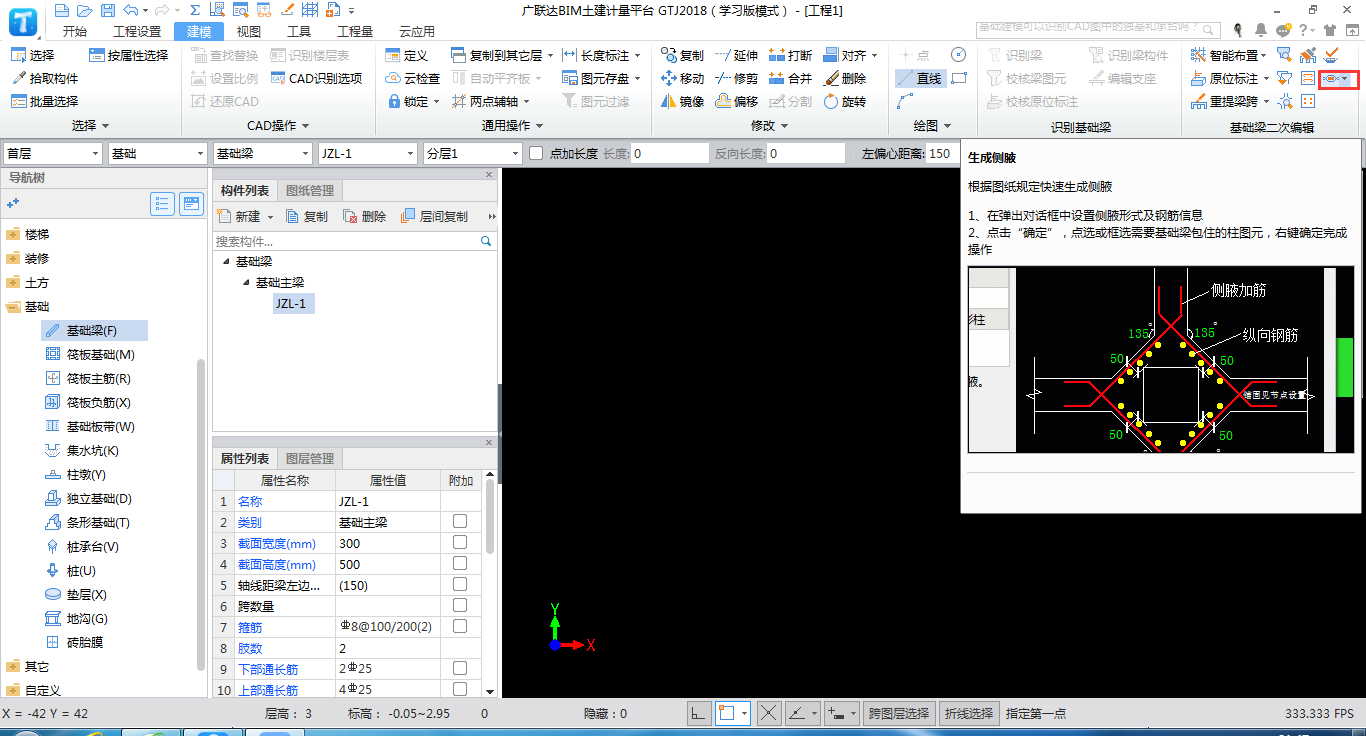
Task: Open the 基础 category dropdown
Action: (x=158, y=153)
